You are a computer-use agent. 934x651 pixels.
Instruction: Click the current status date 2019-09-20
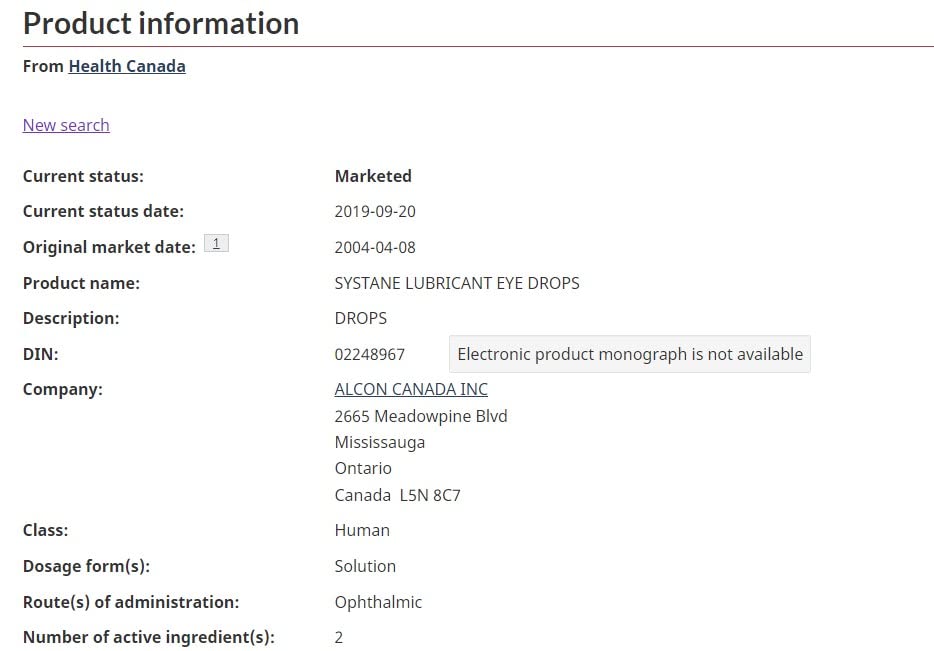[375, 212]
